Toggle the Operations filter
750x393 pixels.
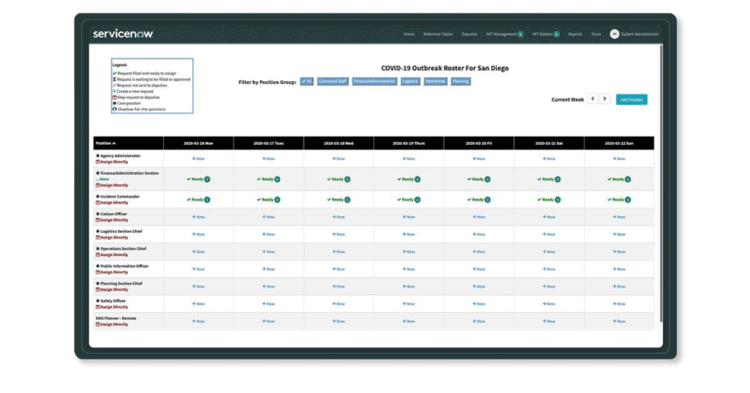coord(435,81)
